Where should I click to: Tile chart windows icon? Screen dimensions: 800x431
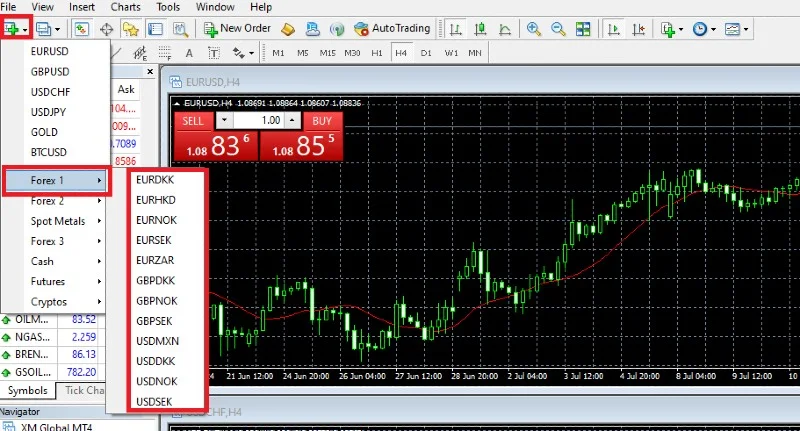[x=583, y=29]
